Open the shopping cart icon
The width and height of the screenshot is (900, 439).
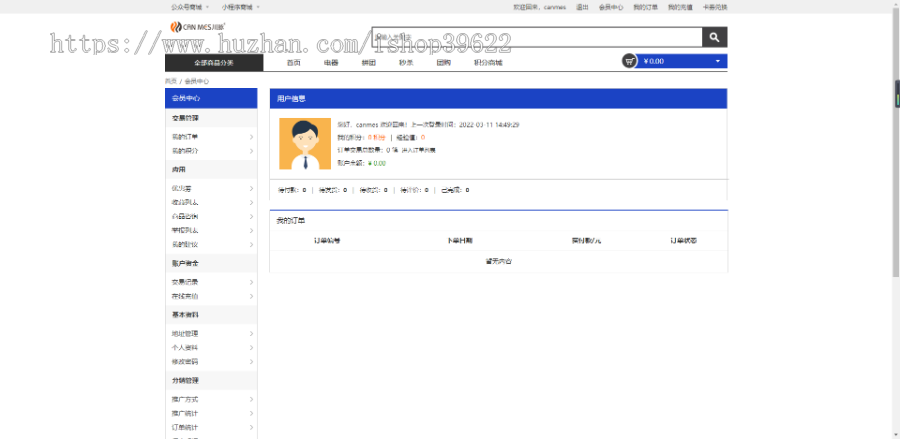630,61
